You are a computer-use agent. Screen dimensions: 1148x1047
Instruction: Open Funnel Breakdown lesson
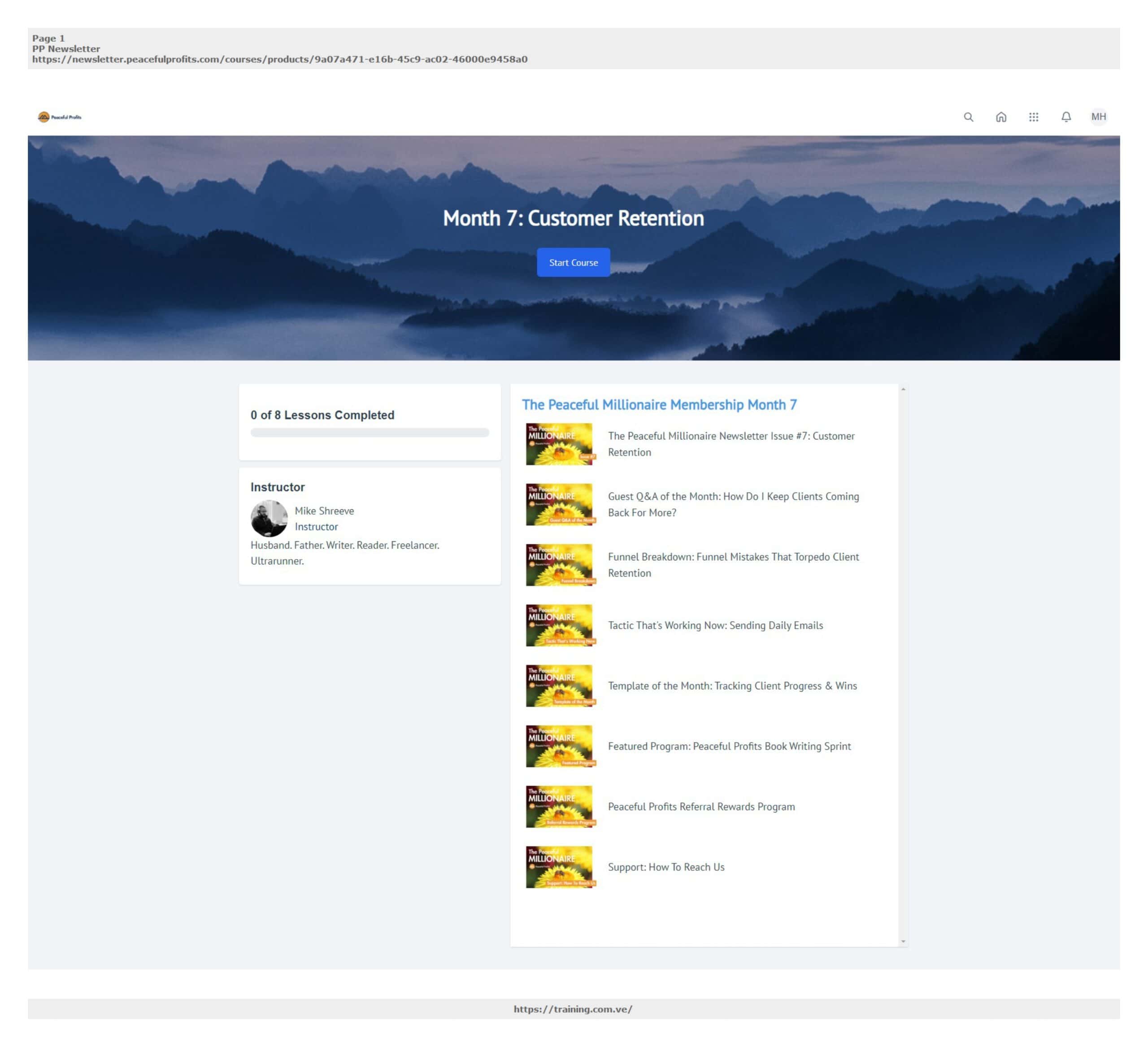[733, 564]
